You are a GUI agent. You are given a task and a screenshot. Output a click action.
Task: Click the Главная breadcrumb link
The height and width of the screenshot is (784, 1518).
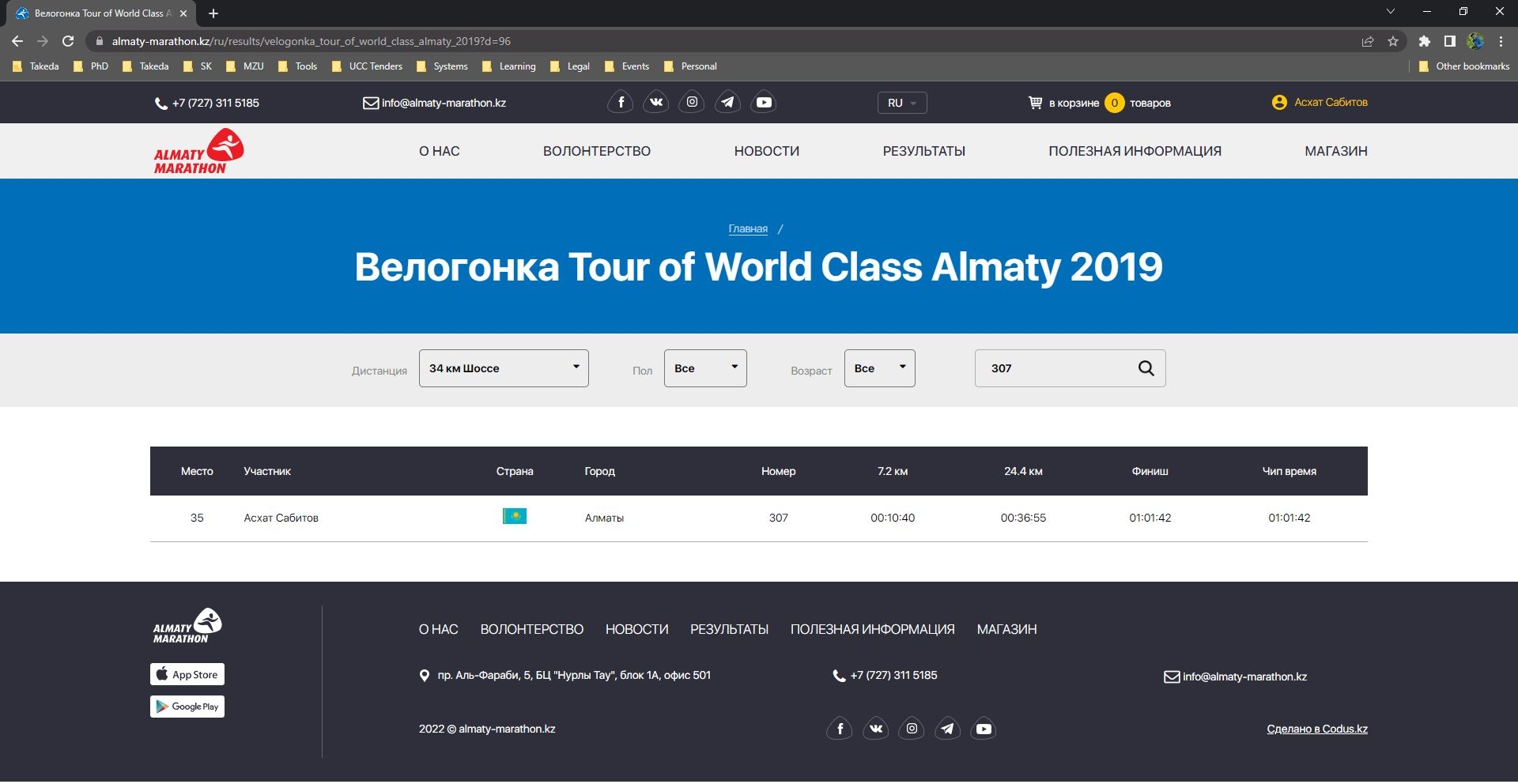tap(748, 229)
